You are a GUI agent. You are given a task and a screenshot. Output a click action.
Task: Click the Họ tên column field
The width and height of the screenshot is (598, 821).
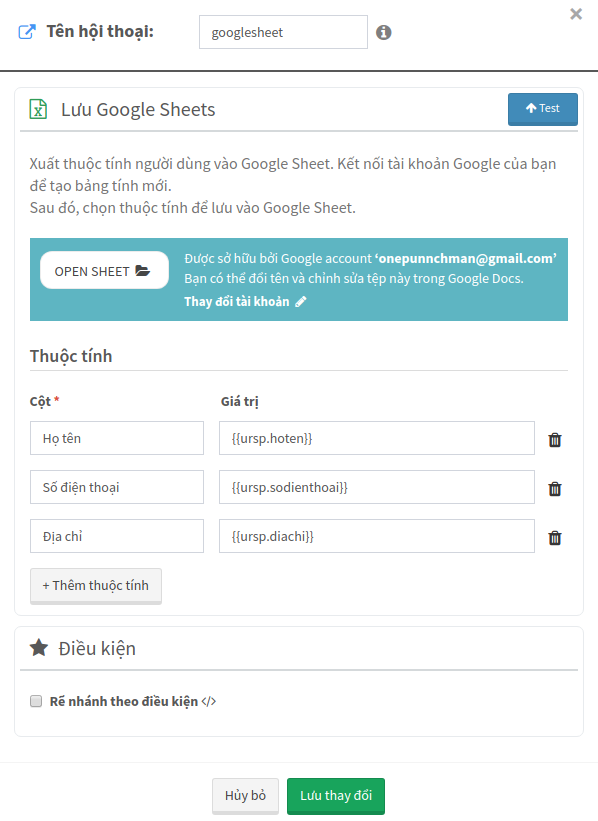point(117,438)
